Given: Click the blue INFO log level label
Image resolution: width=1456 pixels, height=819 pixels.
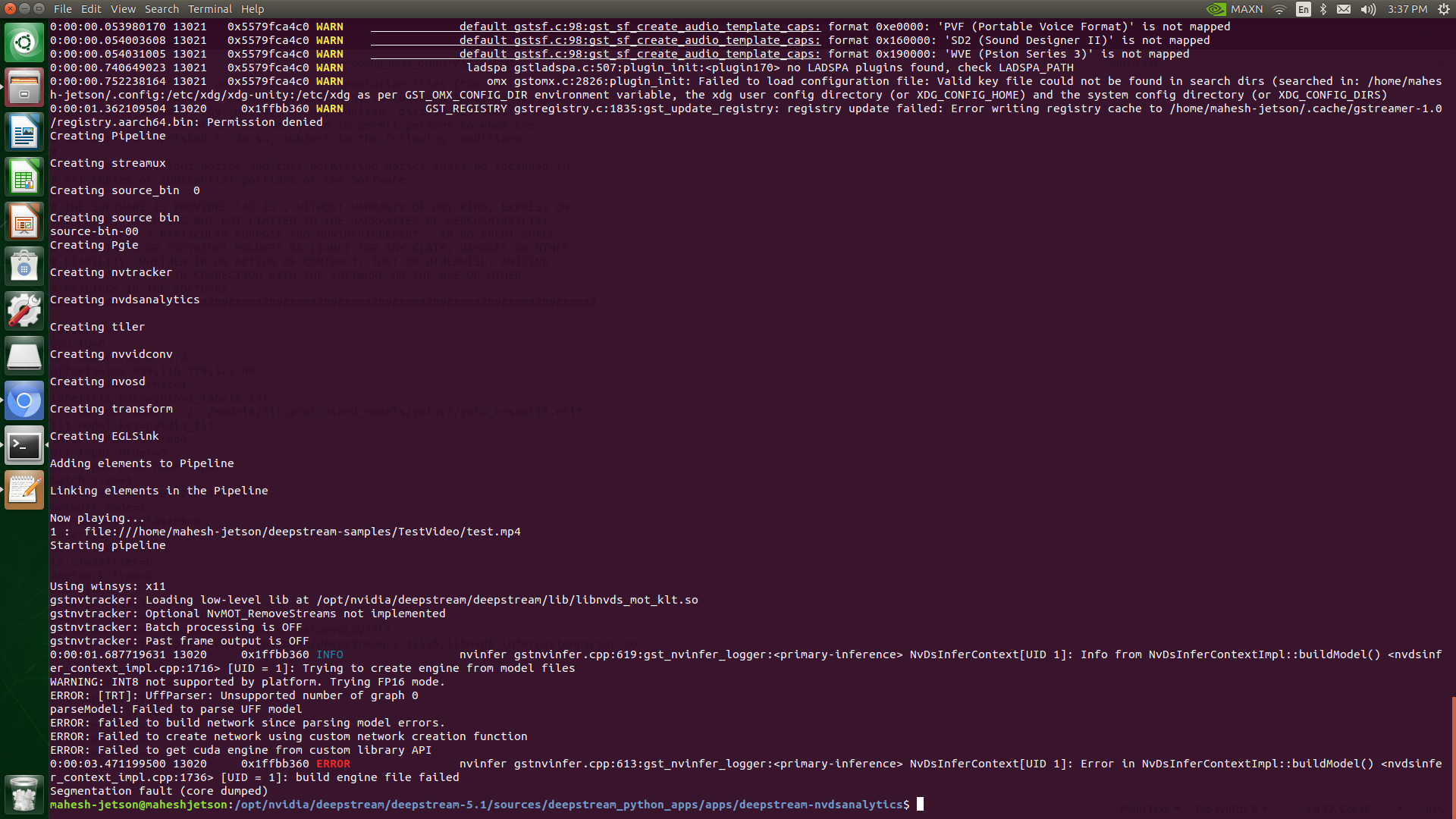Looking at the screenshot, I should (329, 654).
